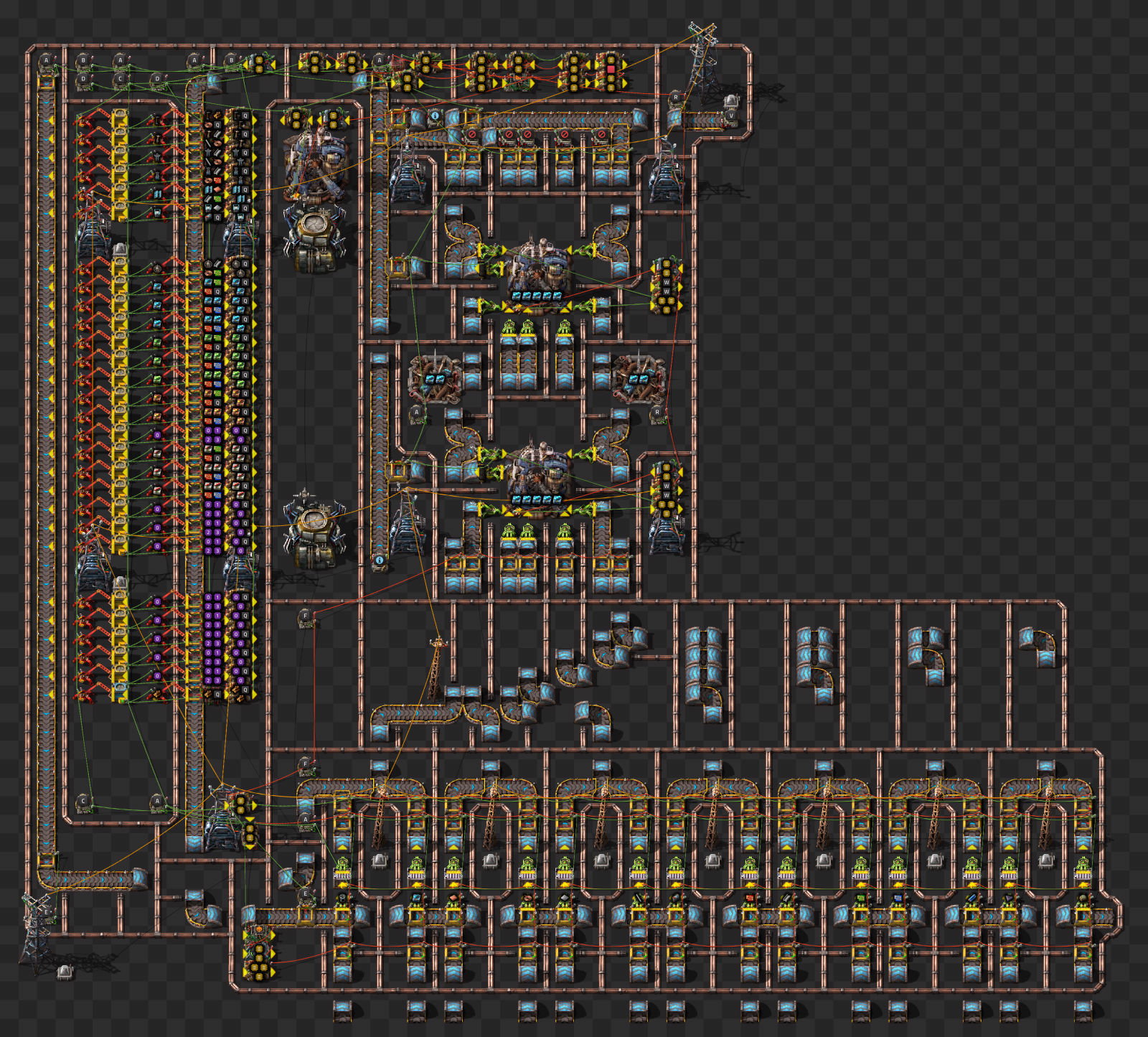Select the topmost yellow chest in the left column
Screen dimensions: 1148x1037
120,117
